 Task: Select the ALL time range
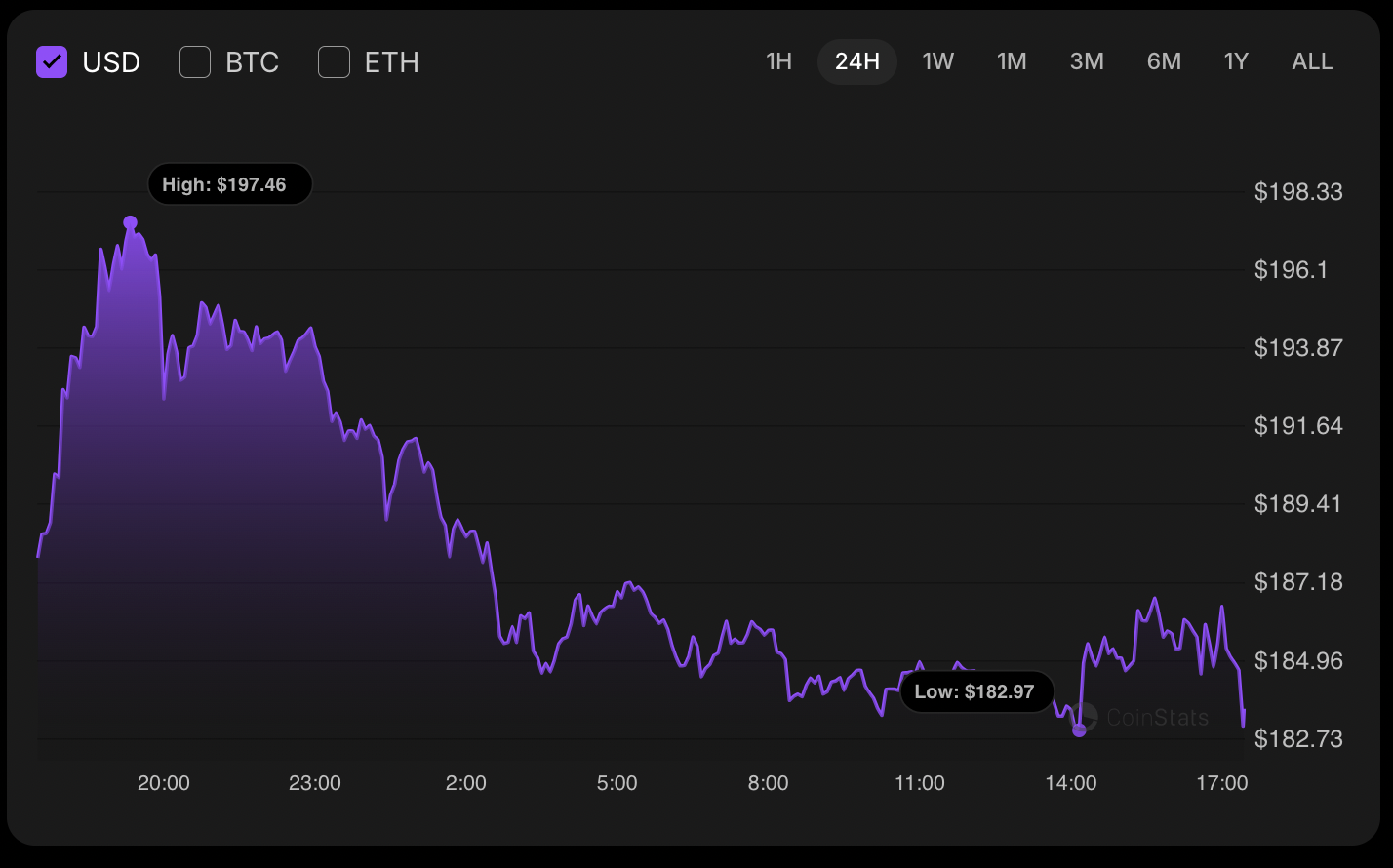1312,61
